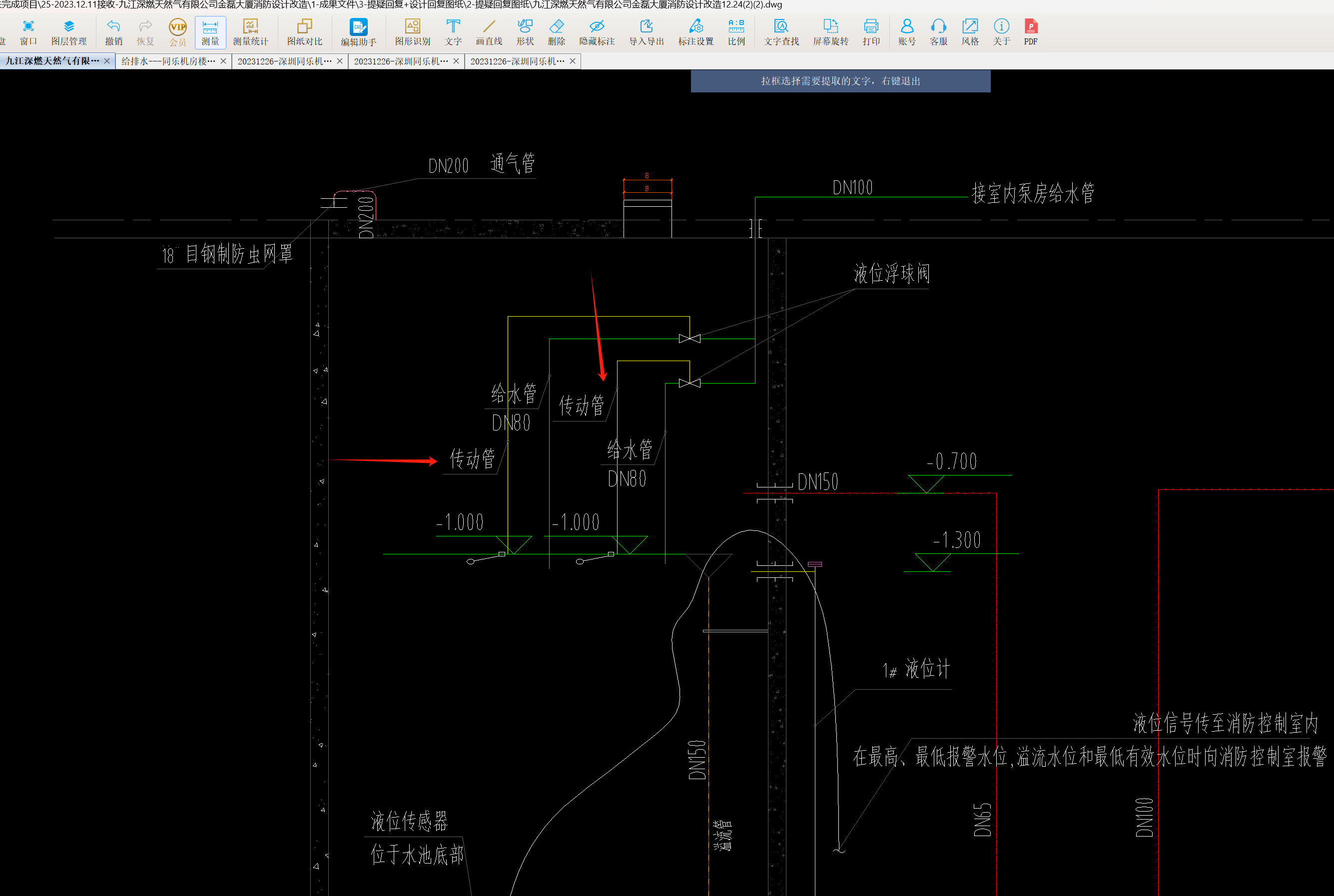Open 图纸对比 drawing comparison

(x=305, y=32)
